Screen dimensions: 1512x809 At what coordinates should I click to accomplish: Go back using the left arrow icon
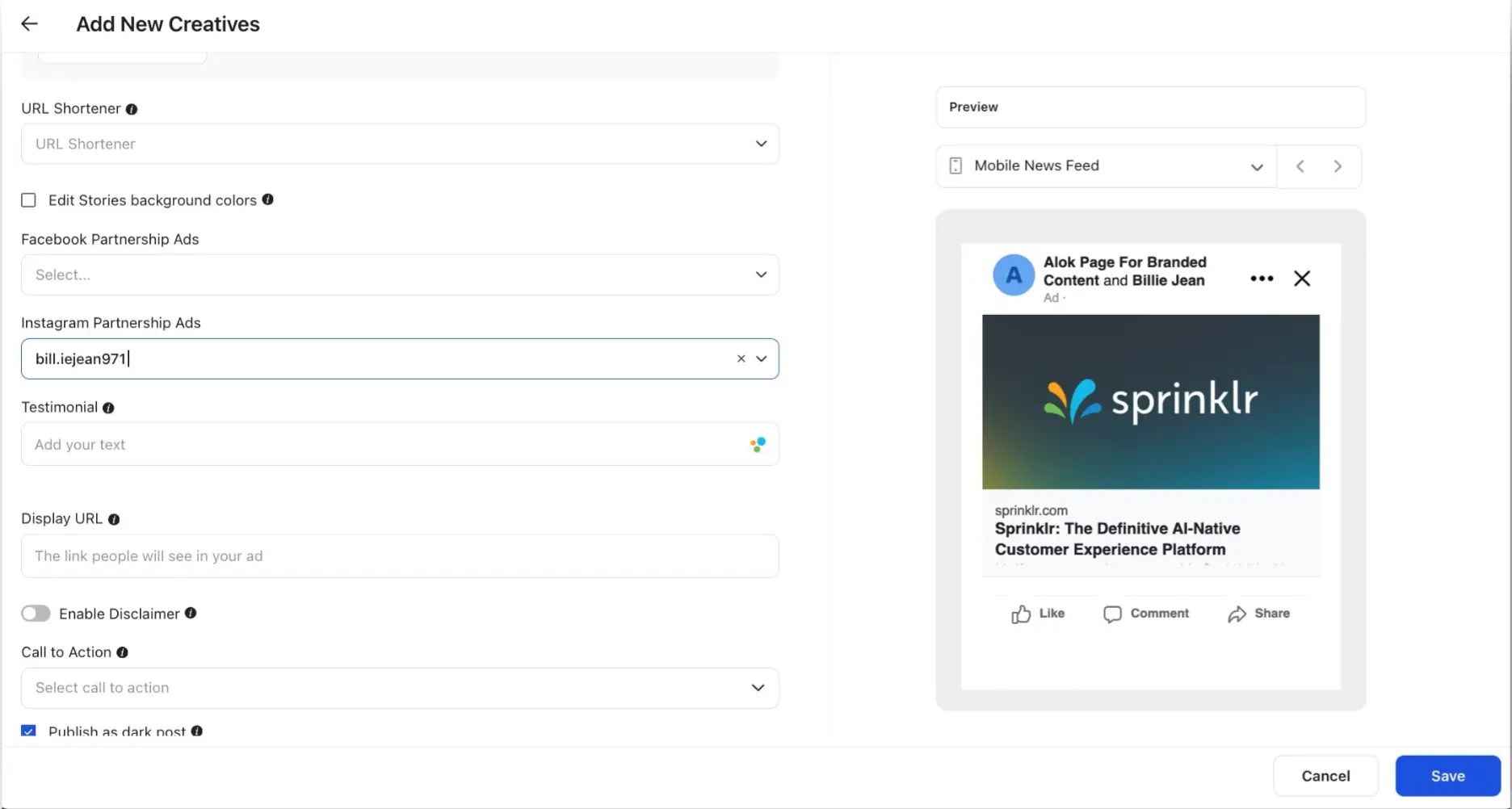pyautogui.click(x=29, y=24)
